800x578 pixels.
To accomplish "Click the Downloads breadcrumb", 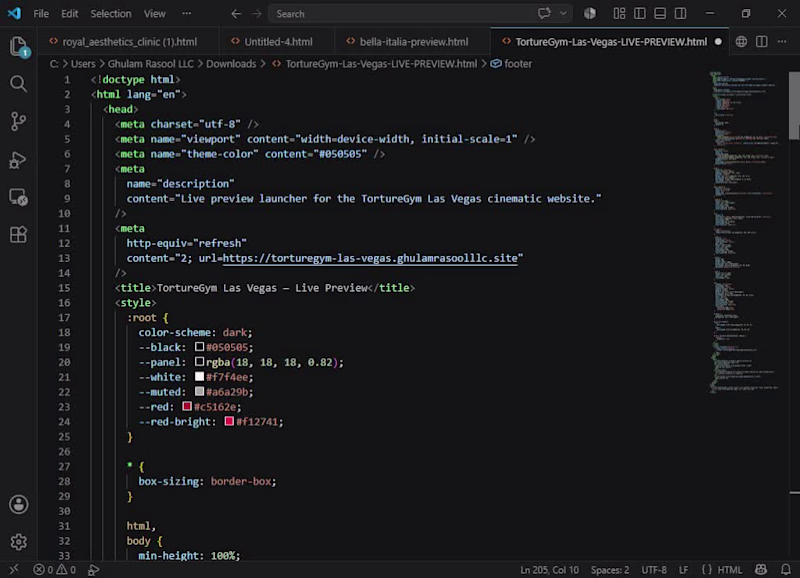I will click(x=231, y=64).
